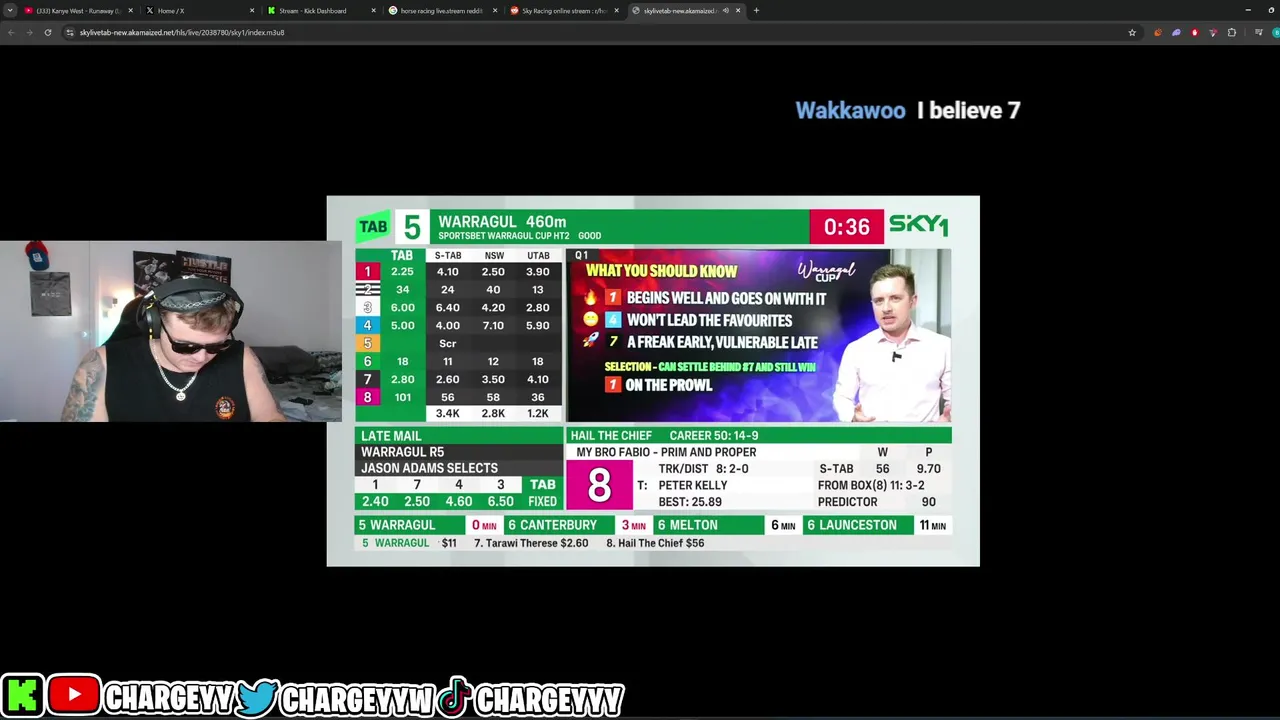Open a new browser tab

click(x=756, y=10)
